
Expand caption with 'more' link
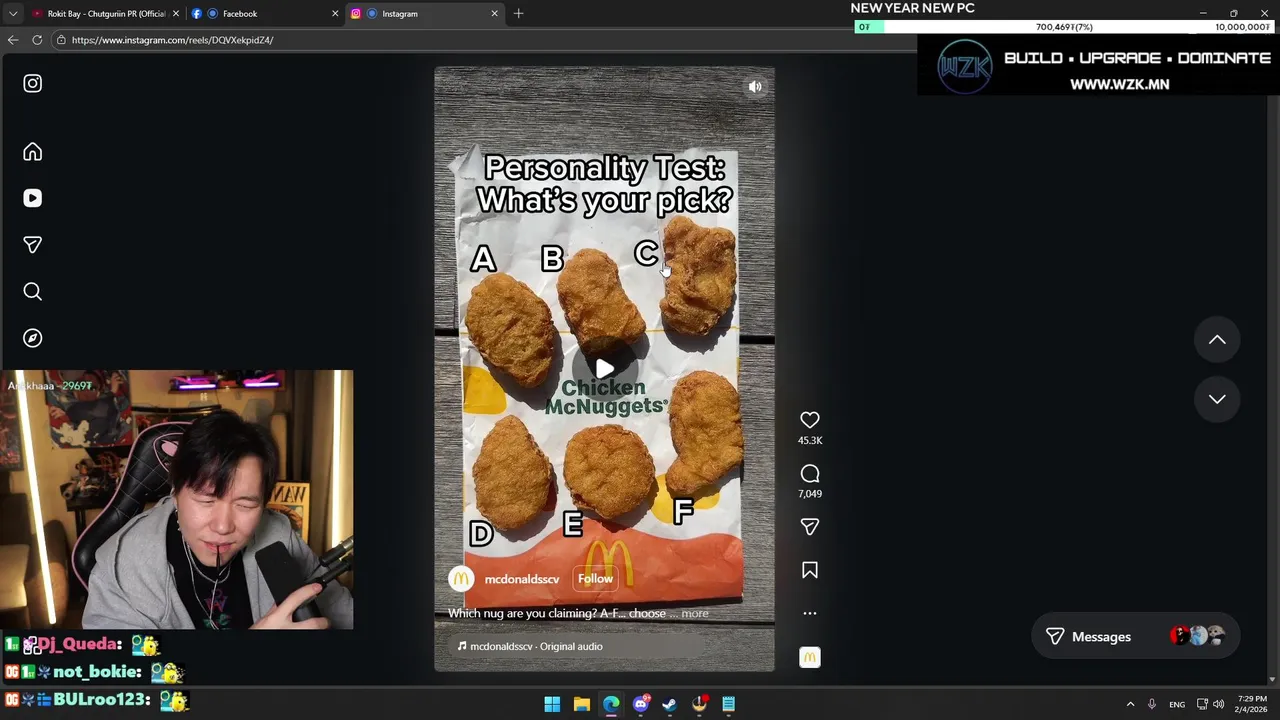(695, 614)
